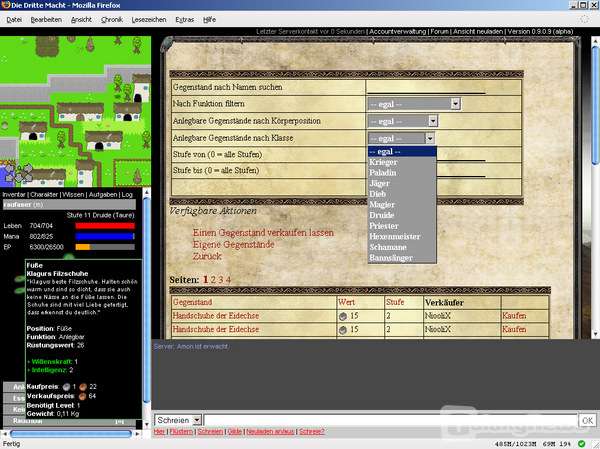
Task: Click 'Einen Gegenstand verkaufen lassen'
Action: click(263, 233)
